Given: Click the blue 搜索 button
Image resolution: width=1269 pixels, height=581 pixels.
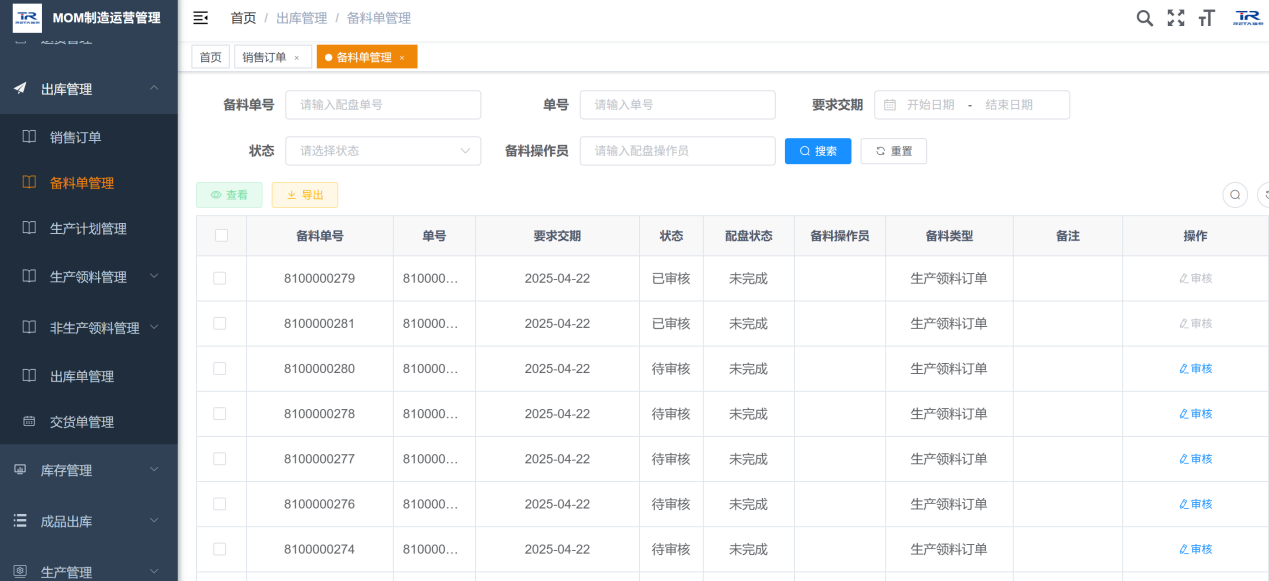Looking at the screenshot, I should pos(818,151).
